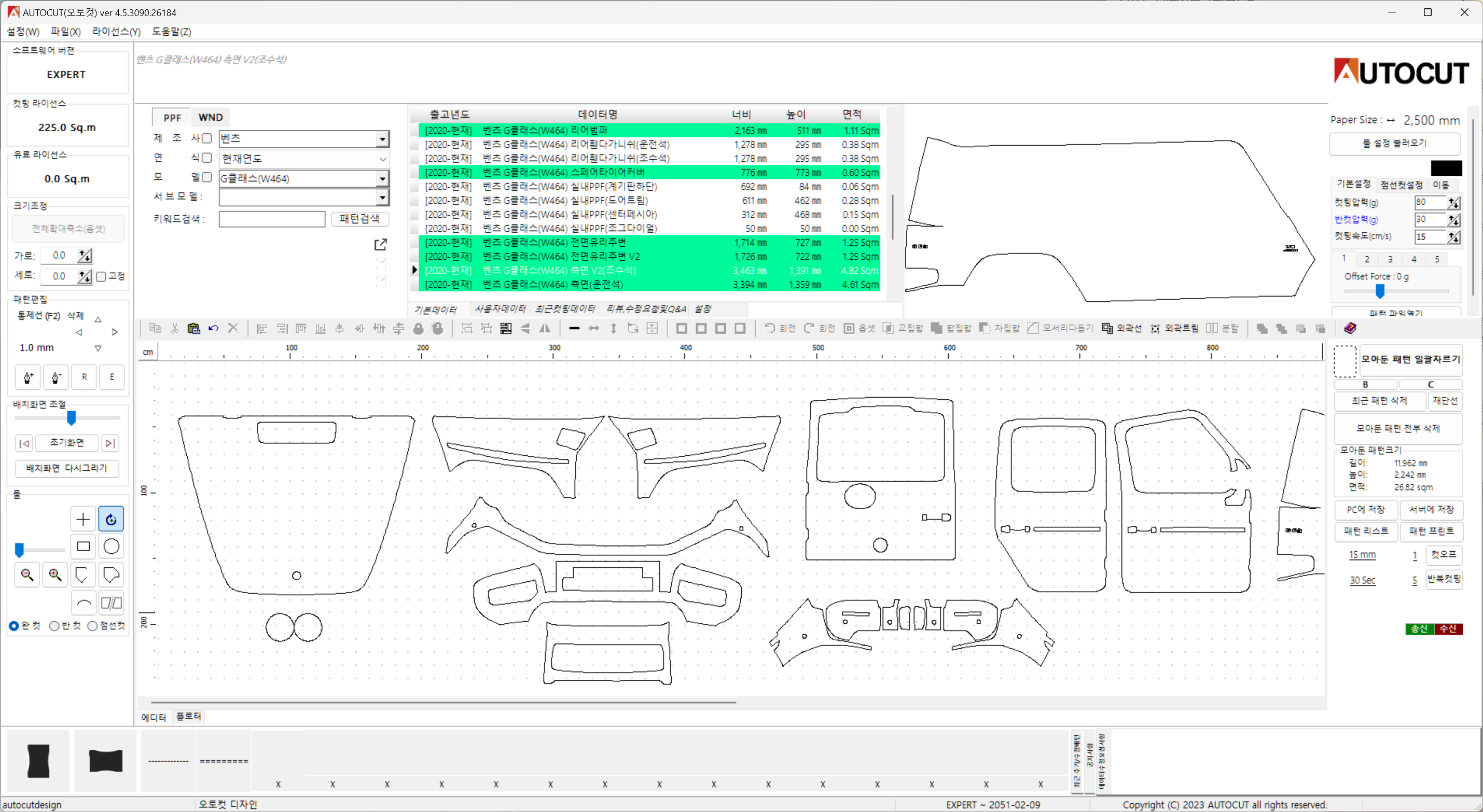This screenshot has width=1483, height=812.
Task: Select the circle shape tool
Action: click(111, 546)
